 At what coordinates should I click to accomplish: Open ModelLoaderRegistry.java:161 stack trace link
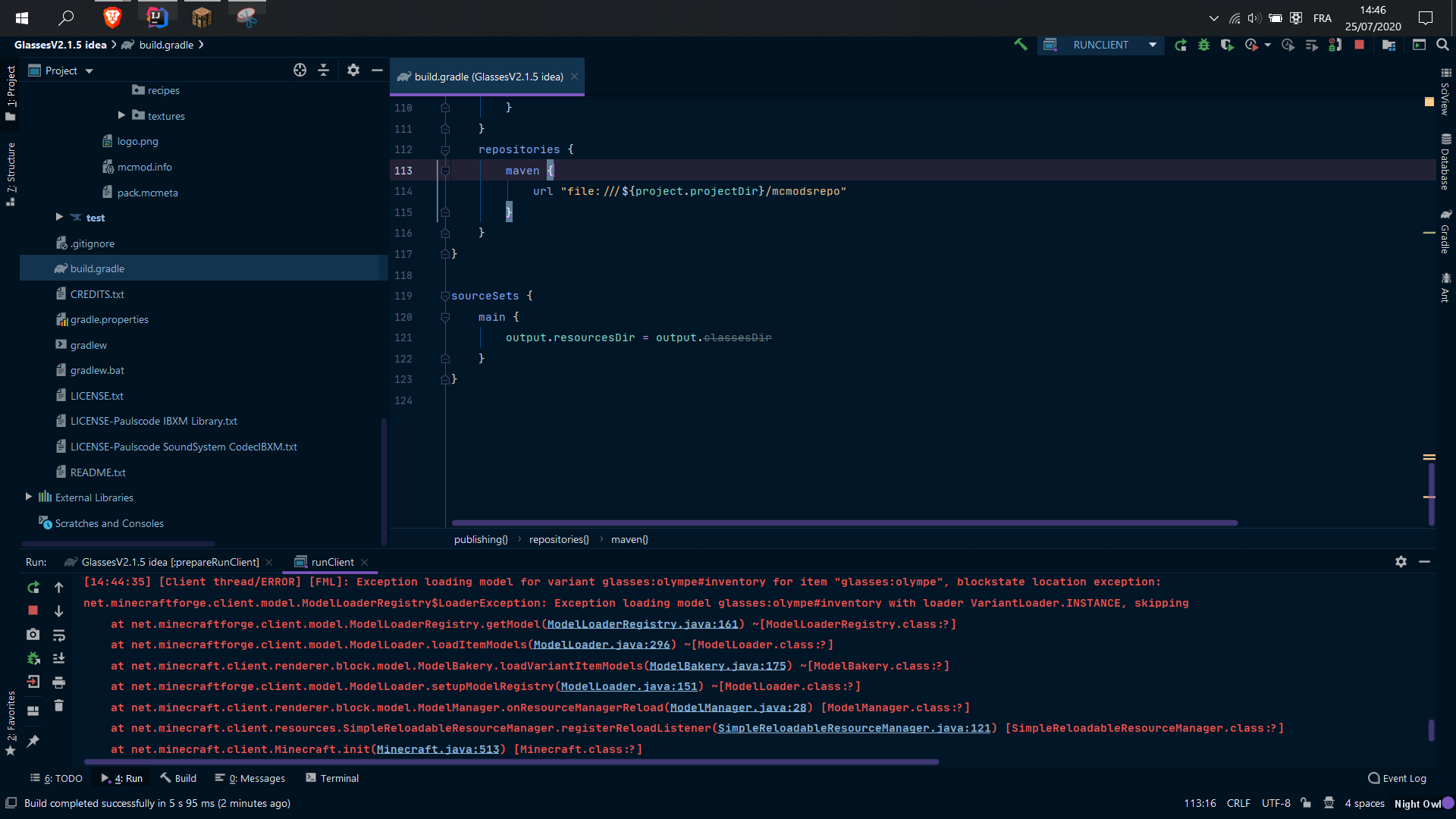pyautogui.click(x=642, y=624)
